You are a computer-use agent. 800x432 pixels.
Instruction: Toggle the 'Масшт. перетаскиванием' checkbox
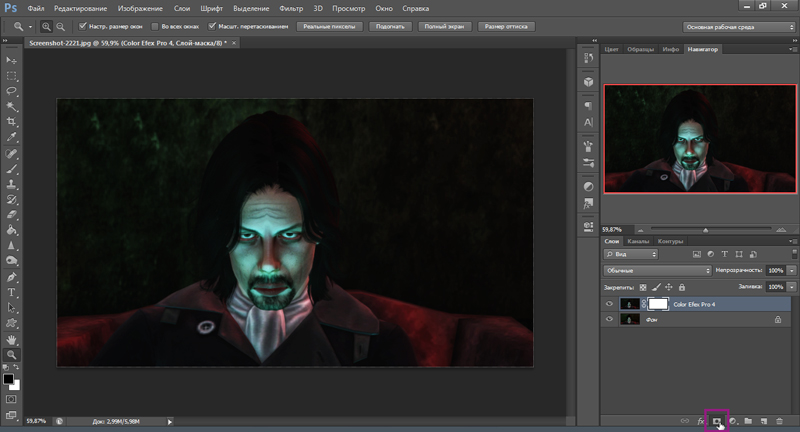212,27
